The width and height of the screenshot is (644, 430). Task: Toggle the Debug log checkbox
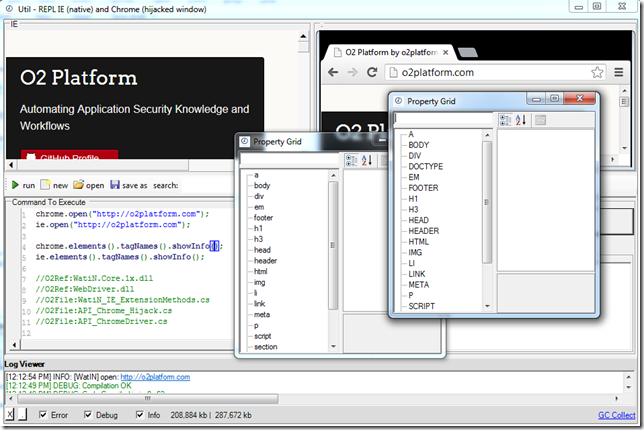pyautogui.click(x=89, y=414)
